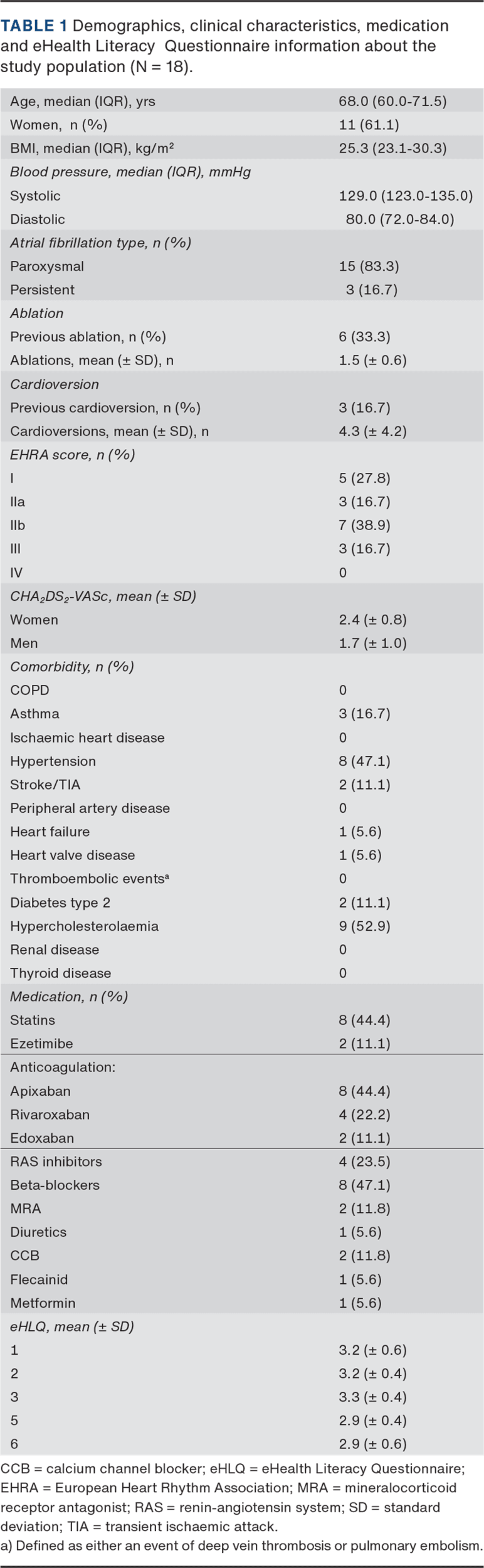Select the EHRA score IIb row label

point(18,526)
